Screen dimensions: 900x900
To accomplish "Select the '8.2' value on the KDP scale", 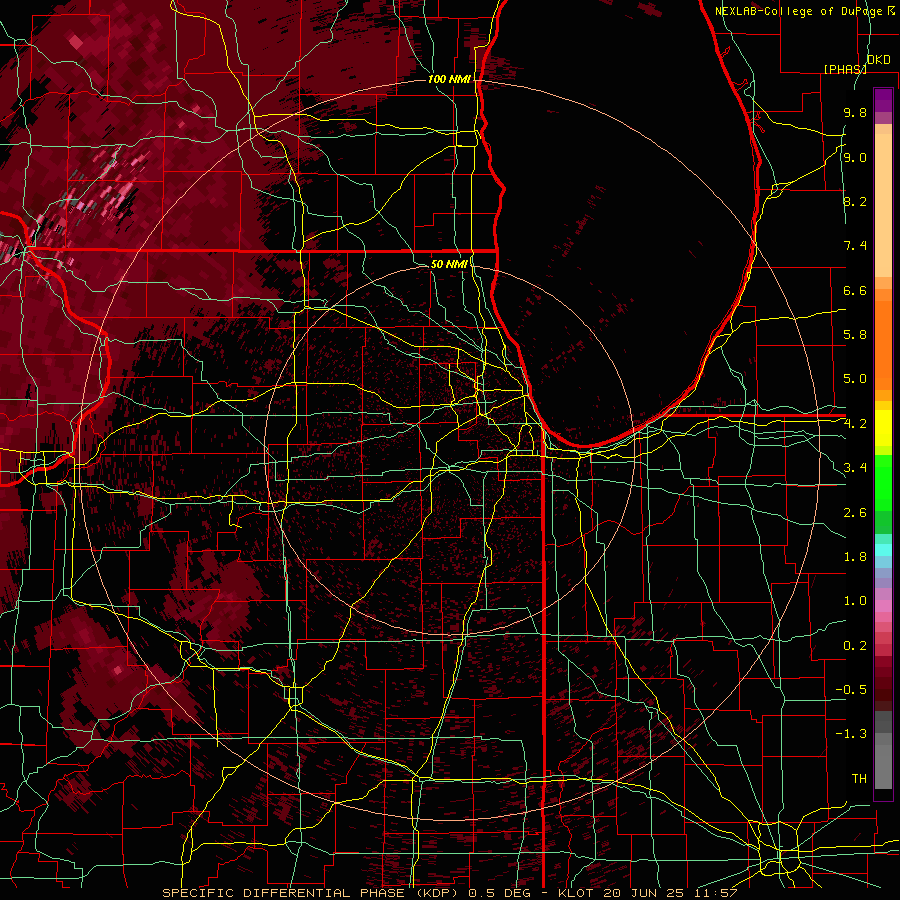I will (x=855, y=201).
